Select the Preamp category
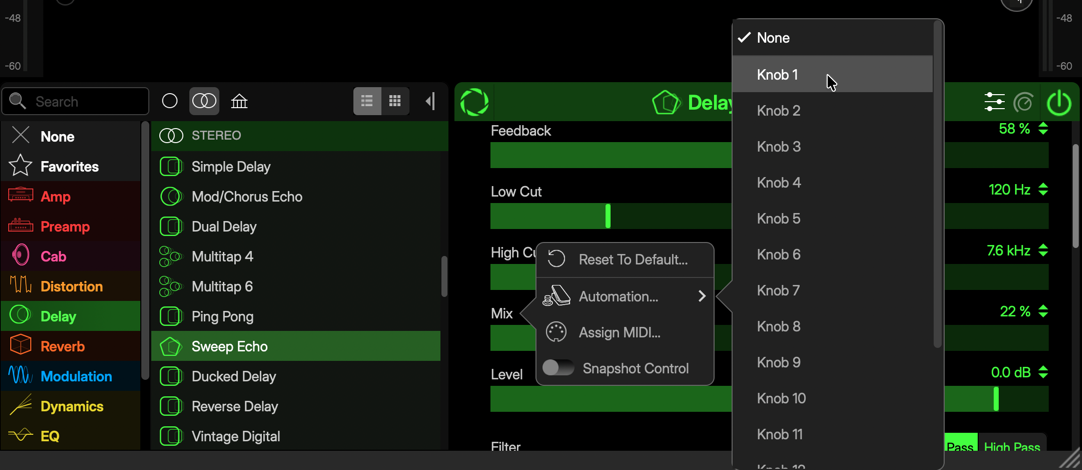Screen dimensions: 1082x470 tap(70, 226)
